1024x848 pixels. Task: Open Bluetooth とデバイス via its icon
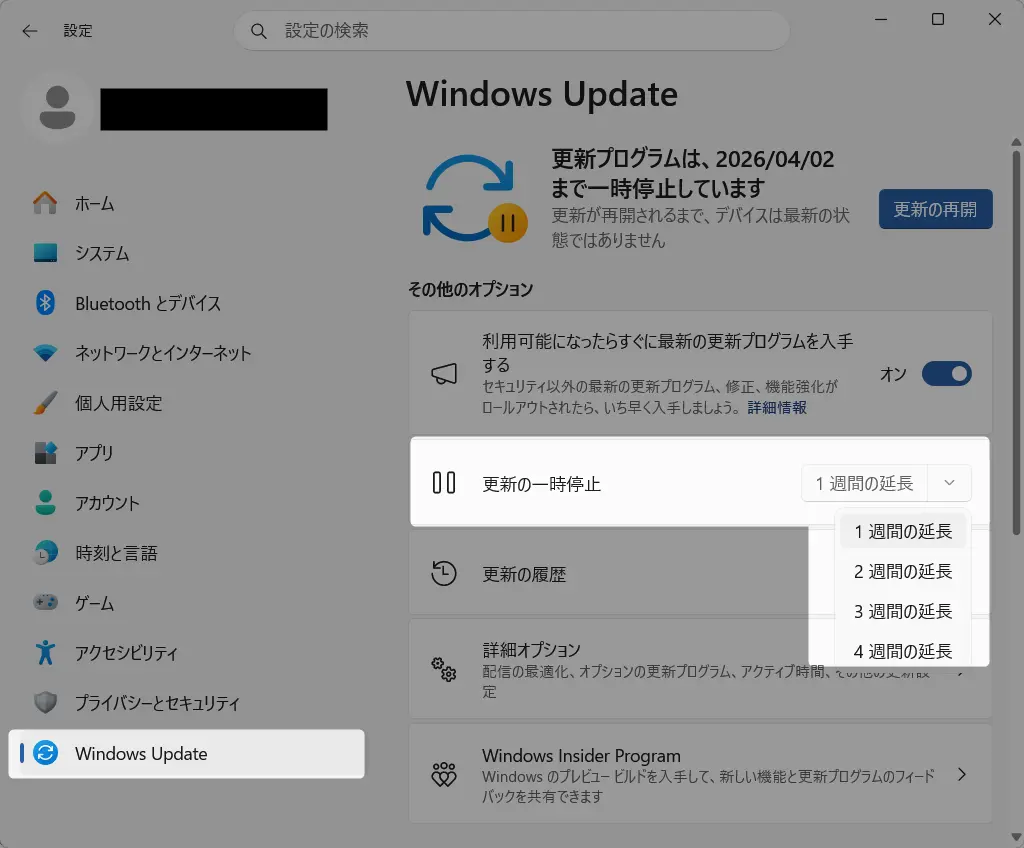point(45,303)
